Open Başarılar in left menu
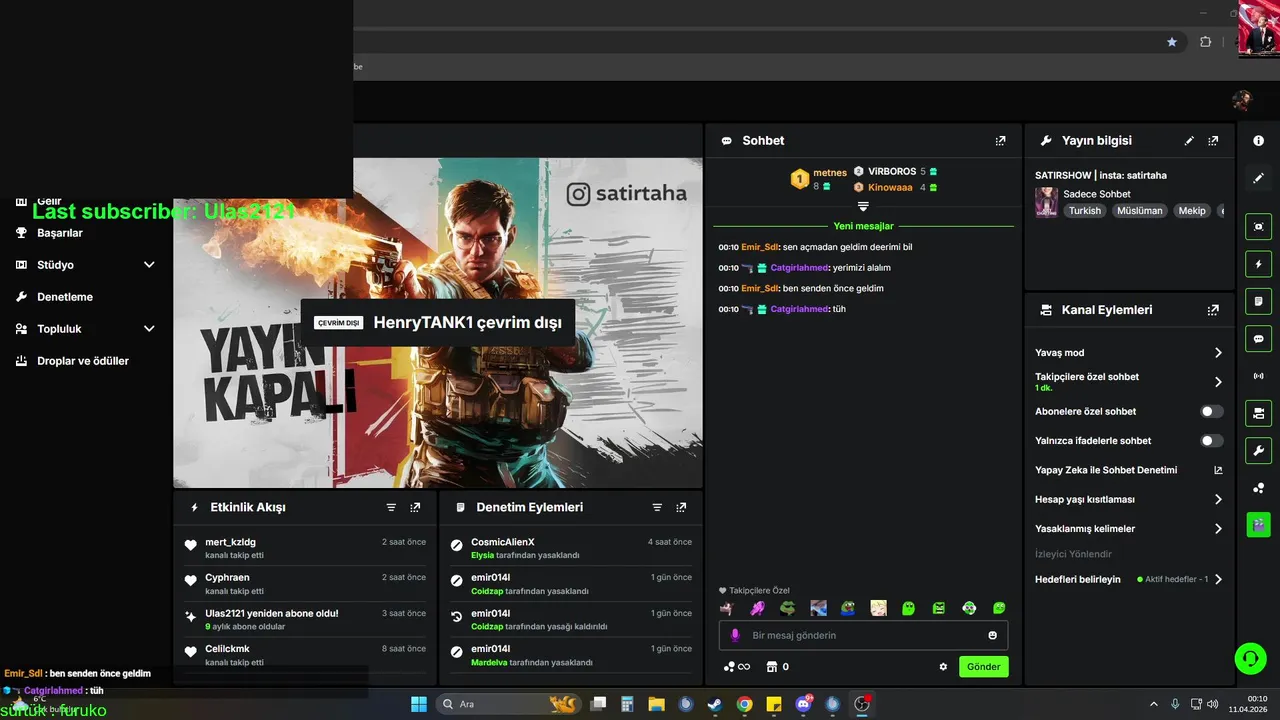The width and height of the screenshot is (1280, 720). click(60, 233)
